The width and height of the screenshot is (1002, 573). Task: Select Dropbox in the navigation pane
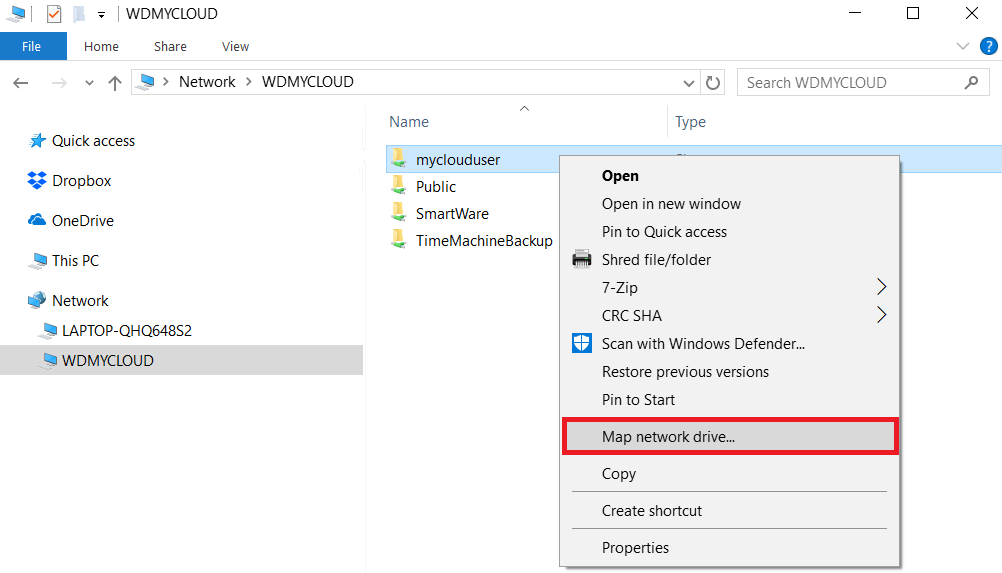[x=81, y=181]
